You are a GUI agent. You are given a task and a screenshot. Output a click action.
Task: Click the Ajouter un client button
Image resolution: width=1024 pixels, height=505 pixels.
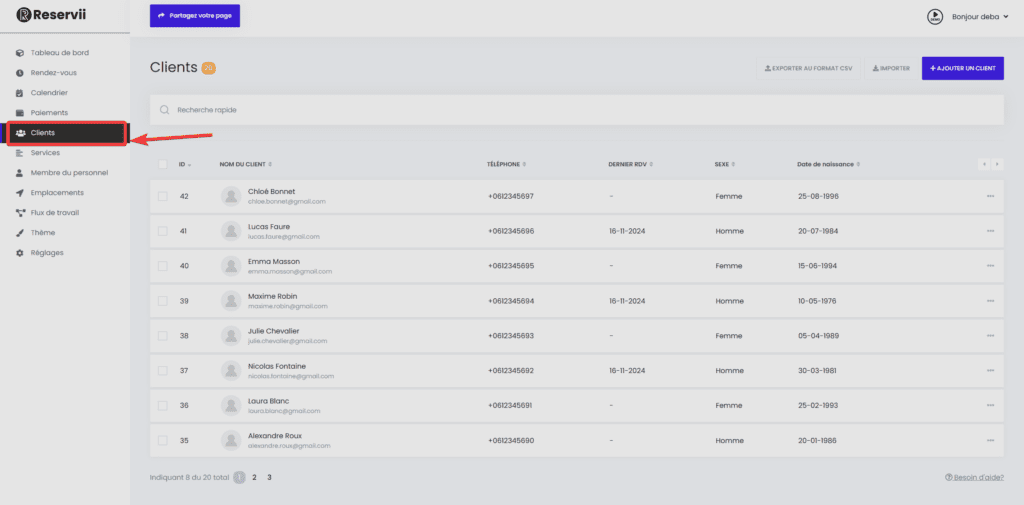click(963, 68)
